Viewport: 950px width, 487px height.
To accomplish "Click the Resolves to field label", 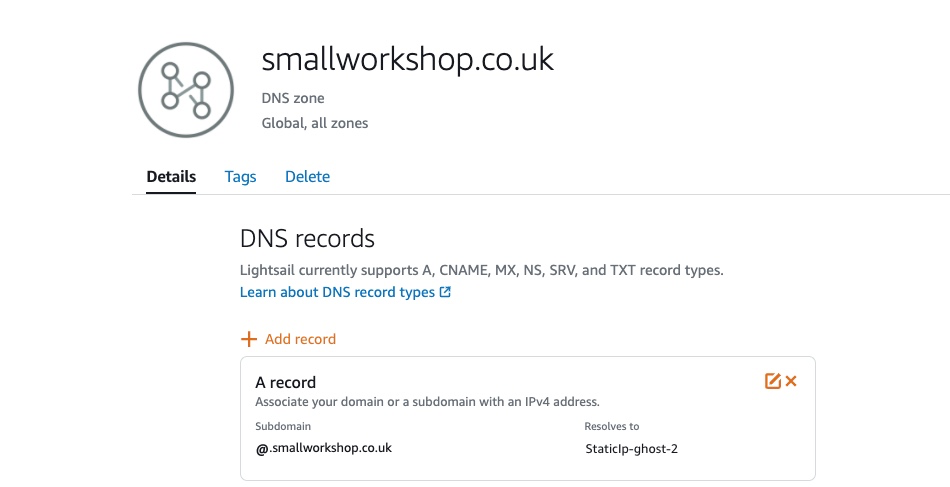I will [611, 426].
